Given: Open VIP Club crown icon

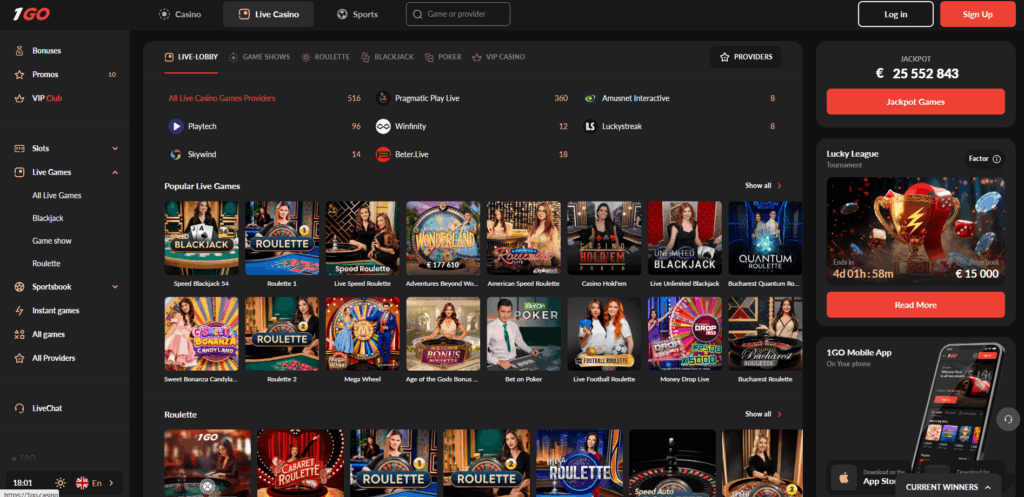Looking at the screenshot, I should [20, 99].
